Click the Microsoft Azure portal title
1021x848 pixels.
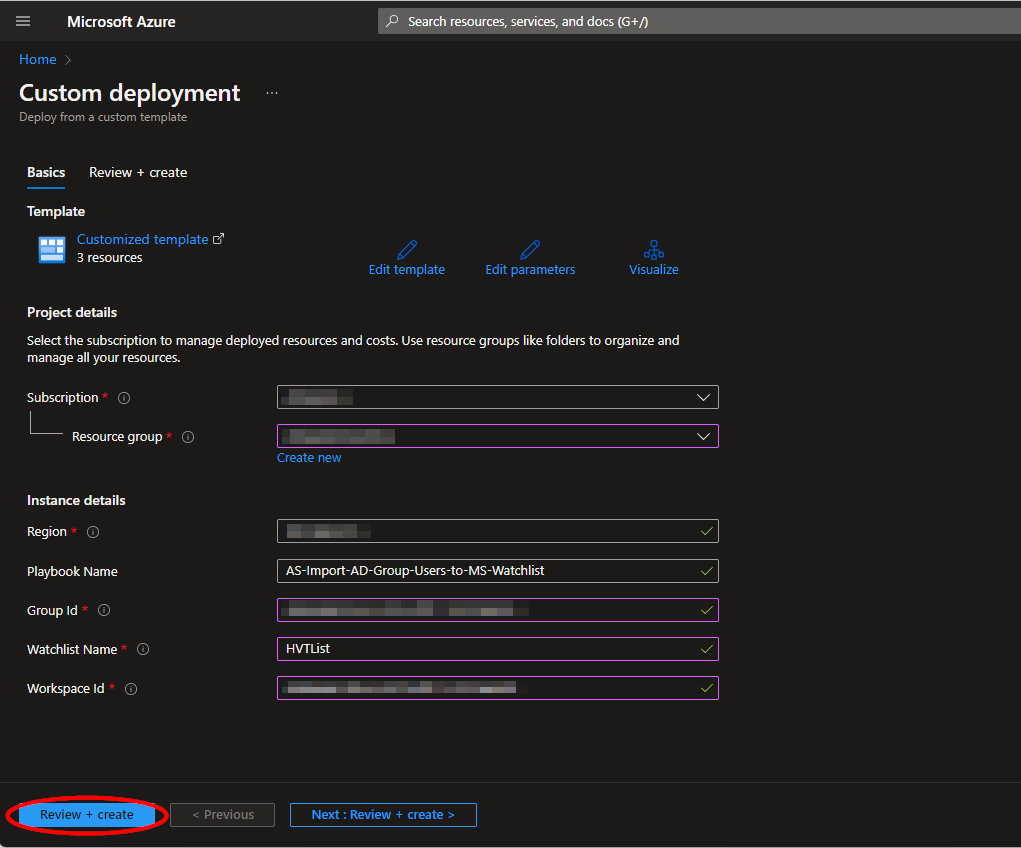121,21
